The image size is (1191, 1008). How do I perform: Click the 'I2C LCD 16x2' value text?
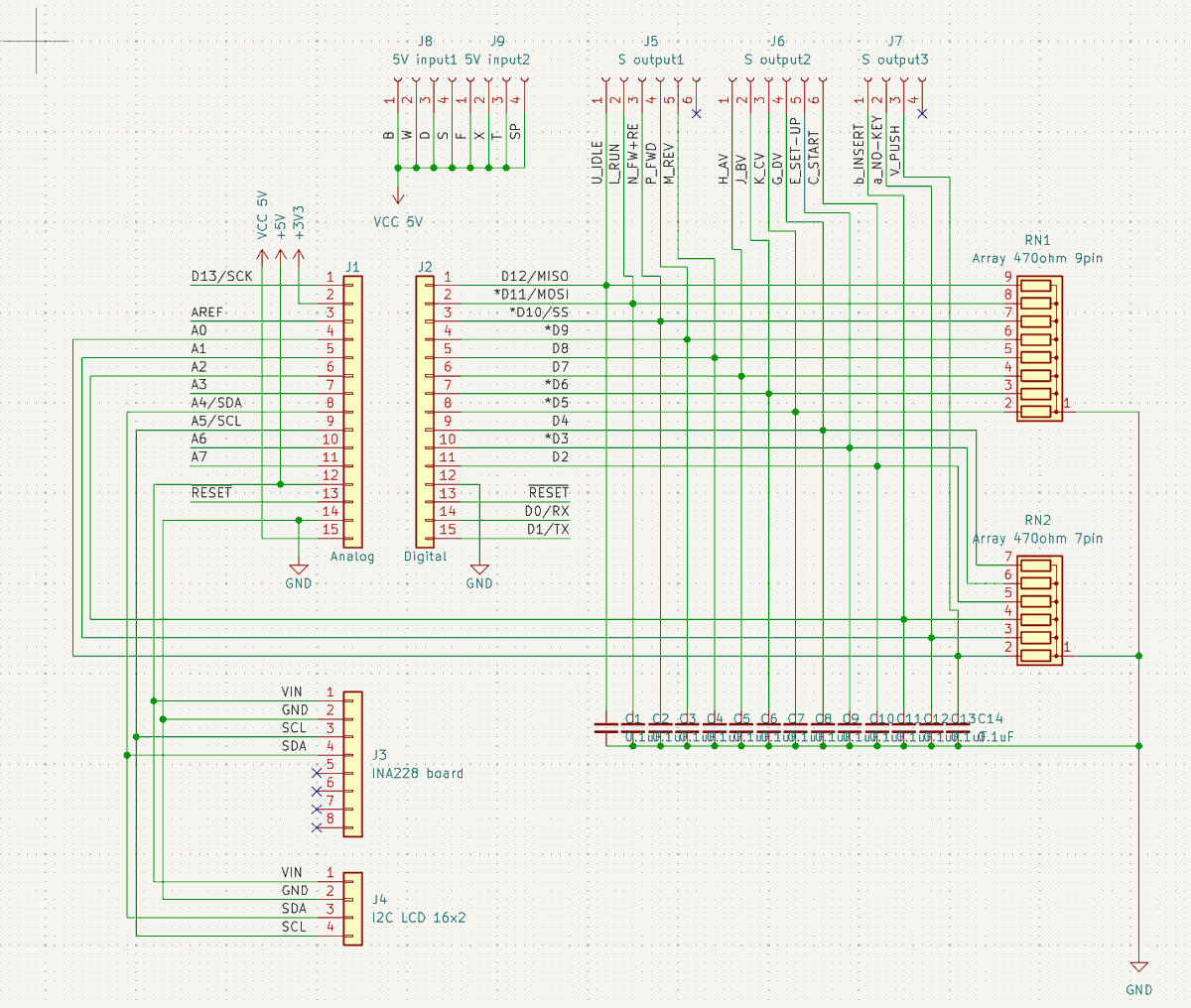[419, 918]
